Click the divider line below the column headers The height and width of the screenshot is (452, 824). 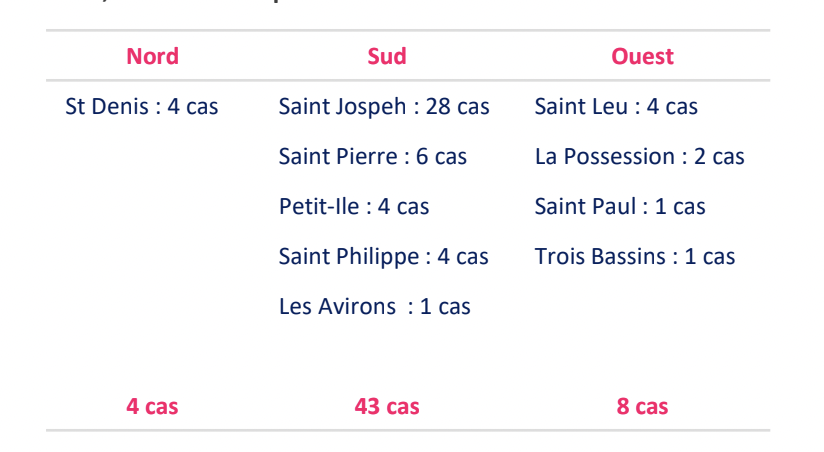click(x=408, y=80)
